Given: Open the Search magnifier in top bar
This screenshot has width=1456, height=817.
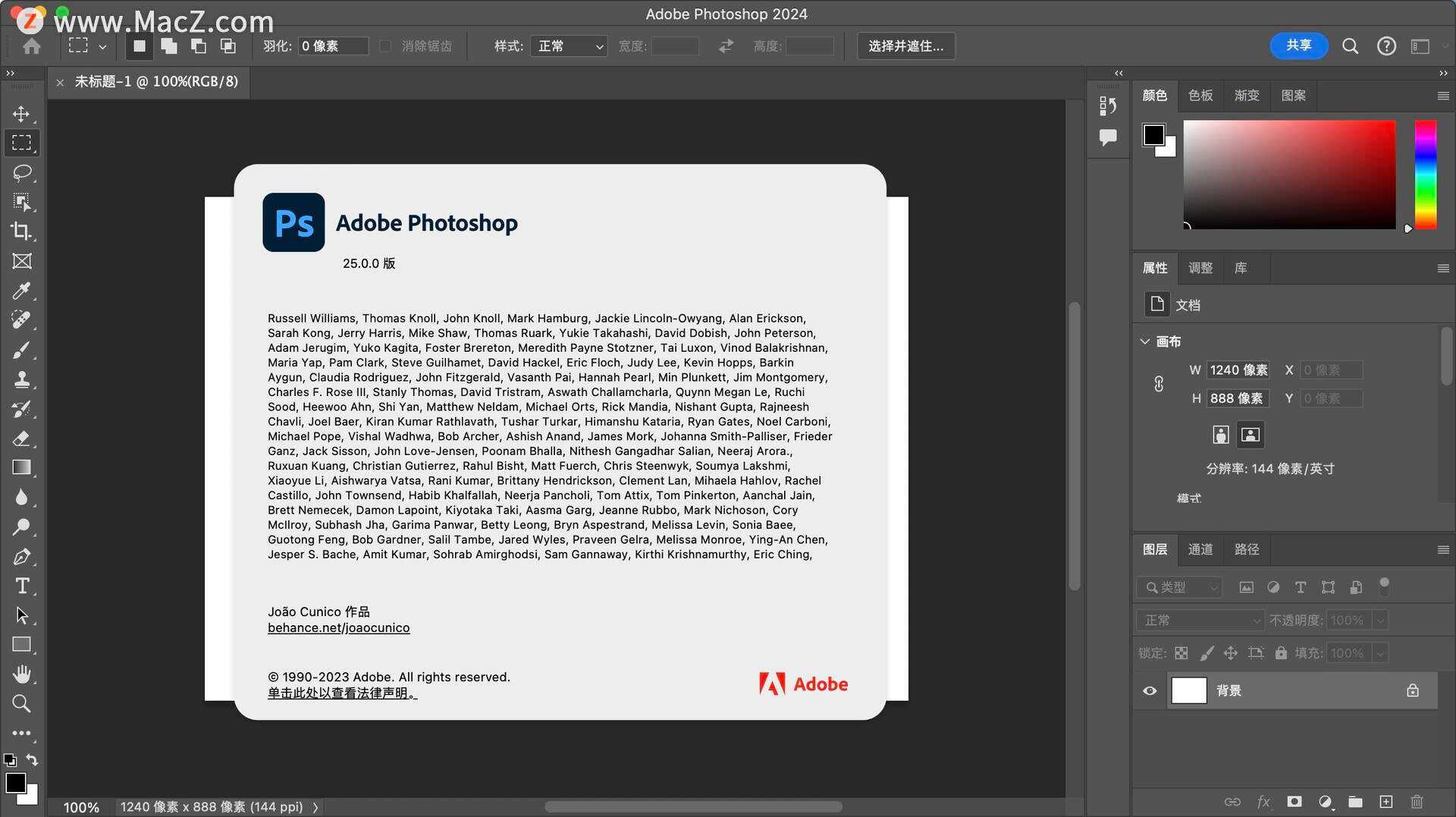Looking at the screenshot, I should coord(1350,46).
